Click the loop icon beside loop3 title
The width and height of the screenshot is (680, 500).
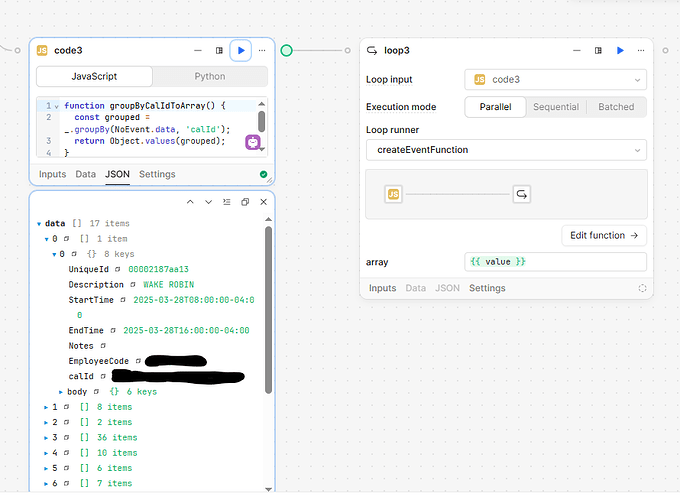coord(372,51)
